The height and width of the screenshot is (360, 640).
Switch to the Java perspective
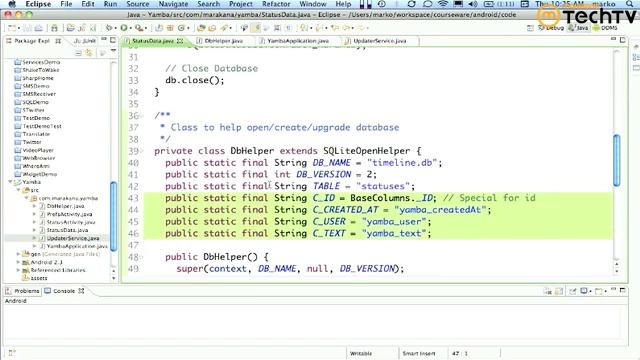[x=578, y=28]
